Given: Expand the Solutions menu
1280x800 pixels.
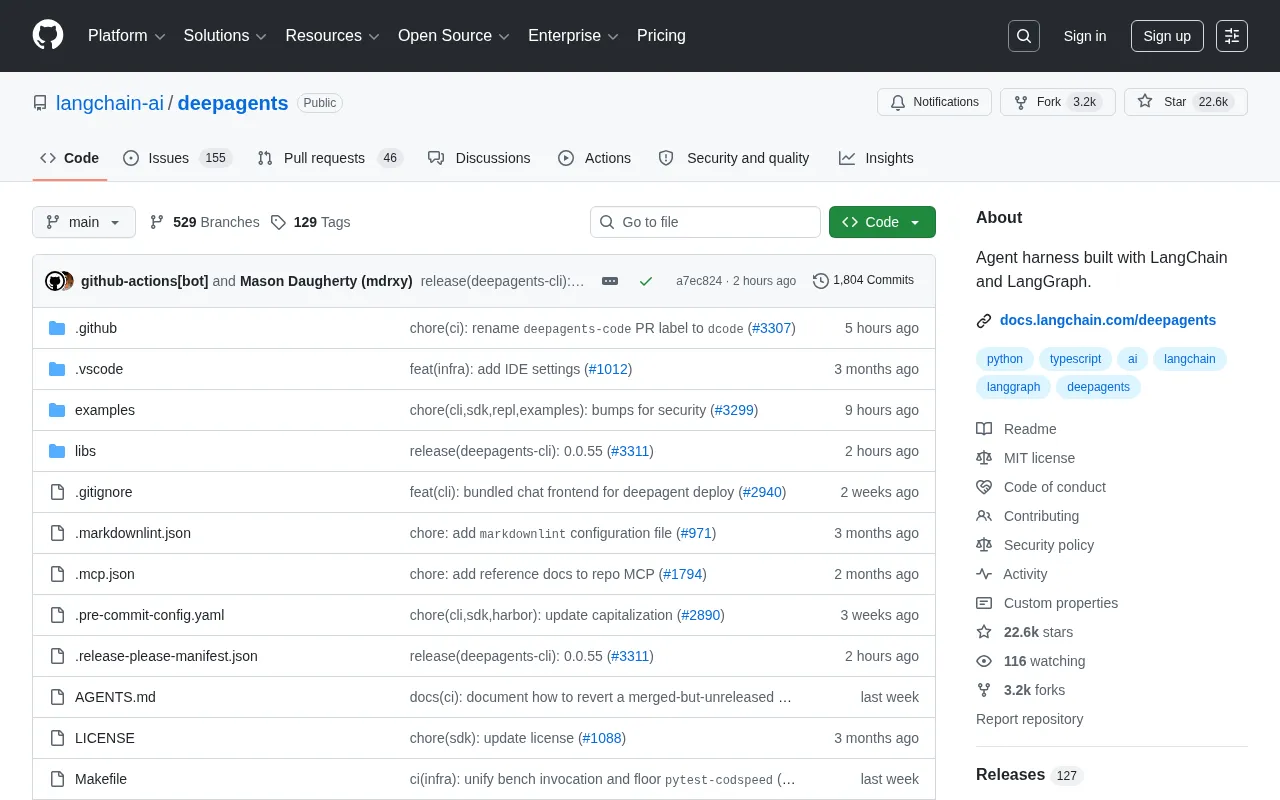Looking at the screenshot, I should pos(225,36).
